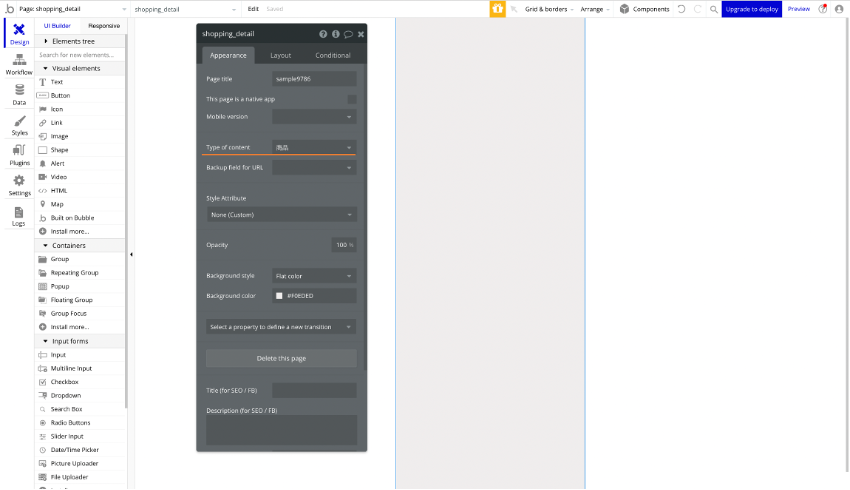
Task: Open the Mobile version dropdown
Action: 314,117
